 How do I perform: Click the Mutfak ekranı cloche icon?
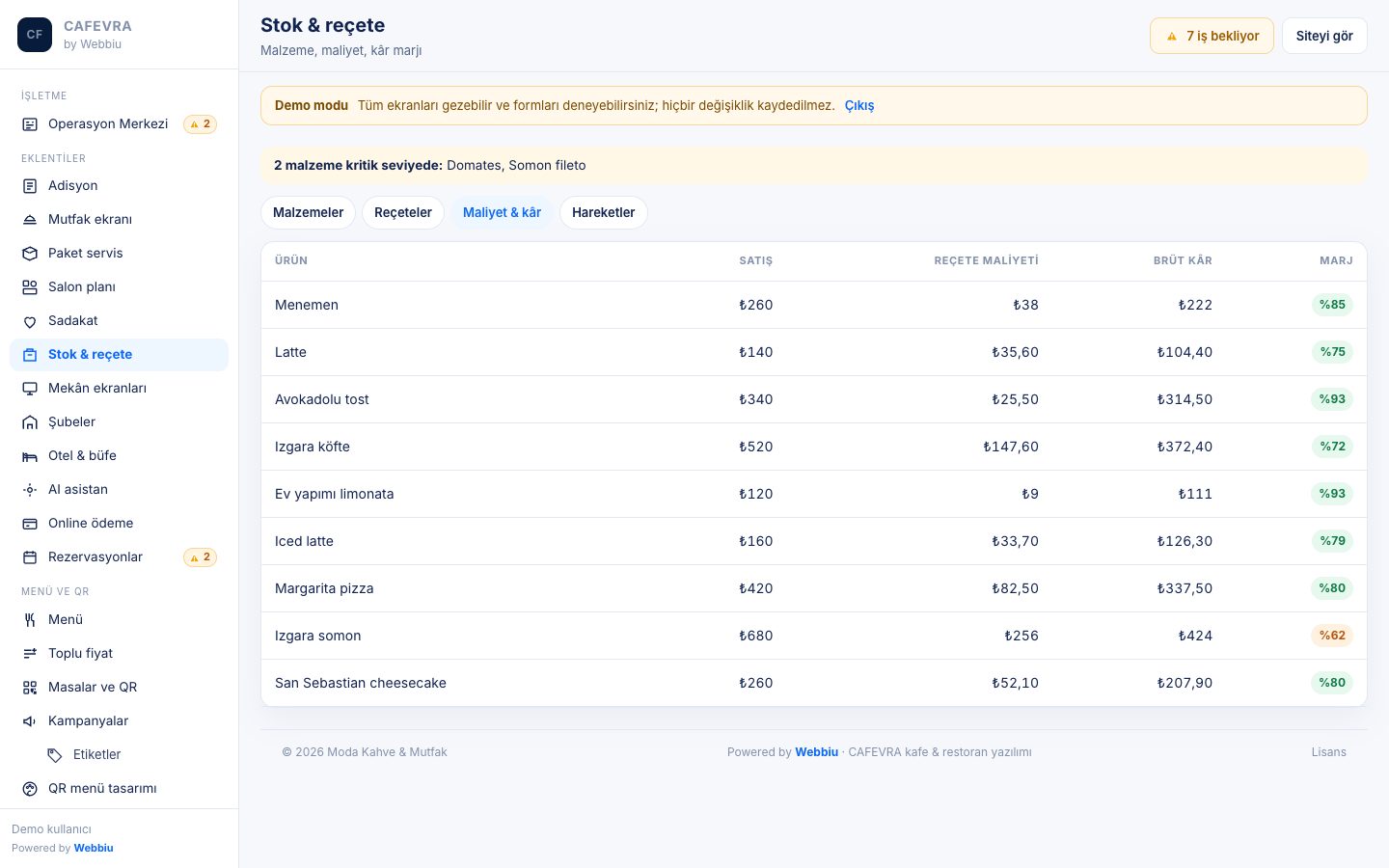click(x=30, y=220)
